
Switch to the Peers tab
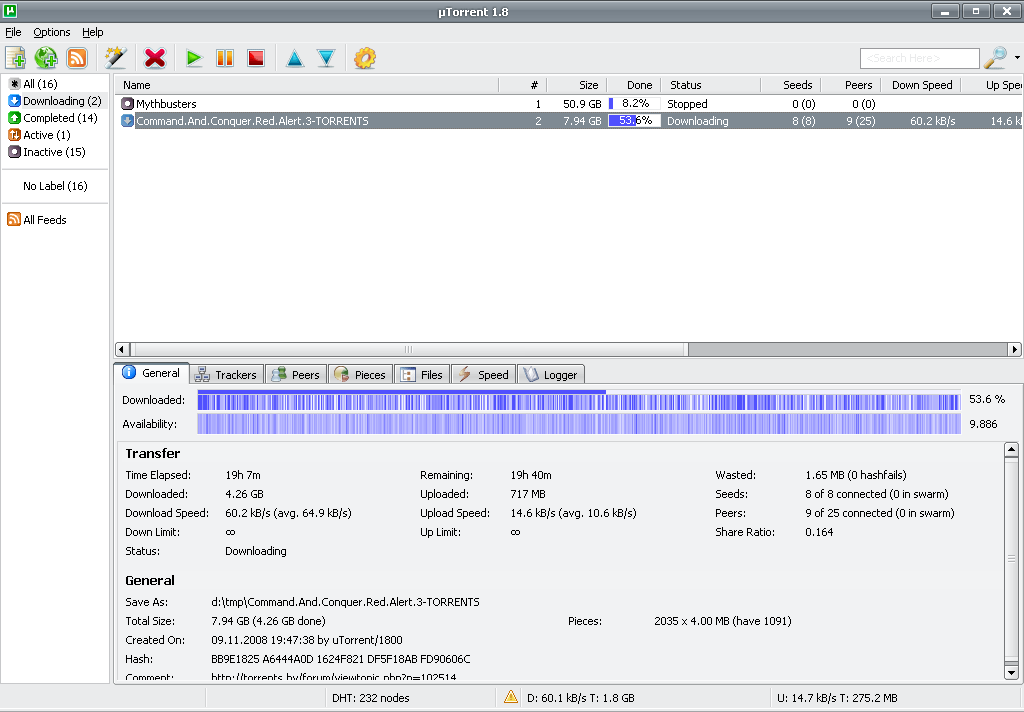click(296, 375)
